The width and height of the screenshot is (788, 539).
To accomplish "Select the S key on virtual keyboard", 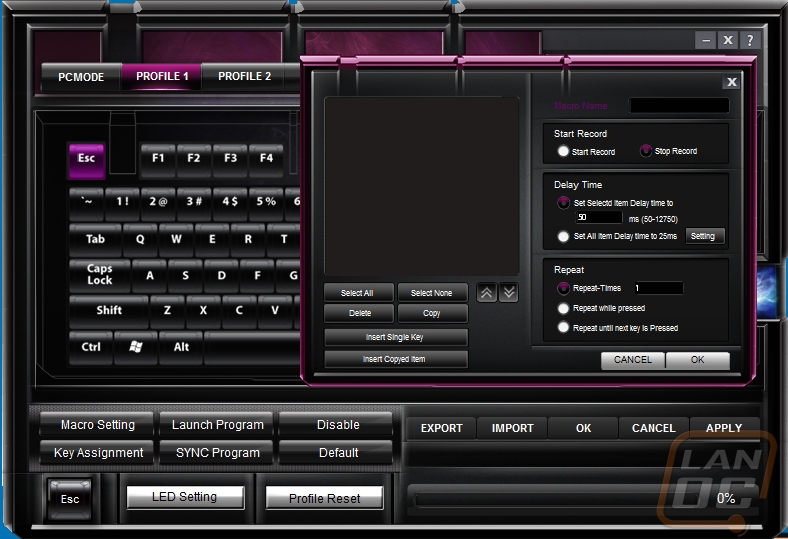I will 185,276.
